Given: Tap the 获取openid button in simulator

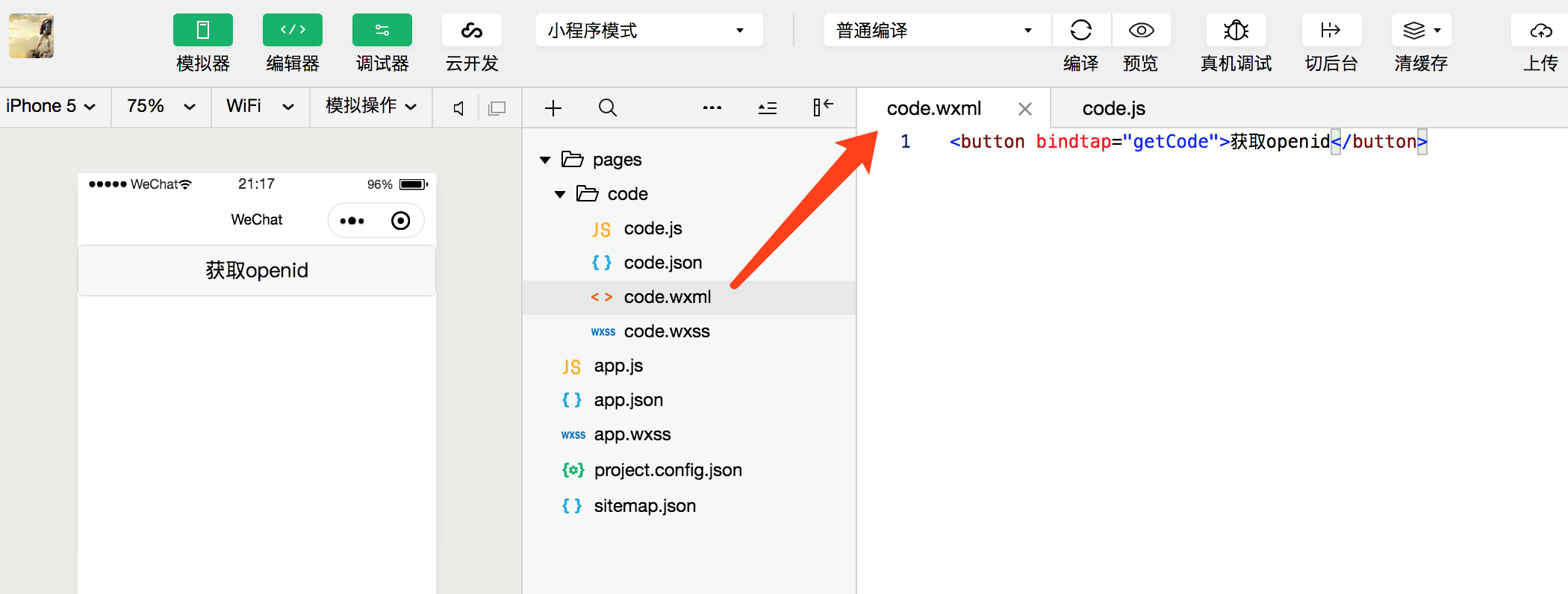Looking at the screenshot, I should coord(257,270).
